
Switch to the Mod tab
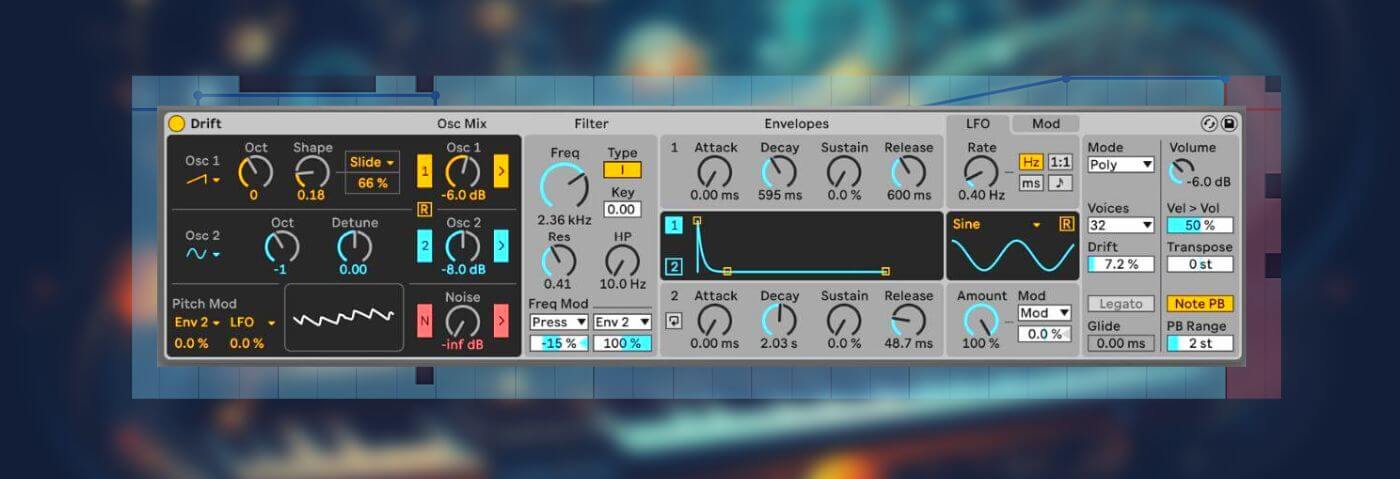pos(1046,124)
